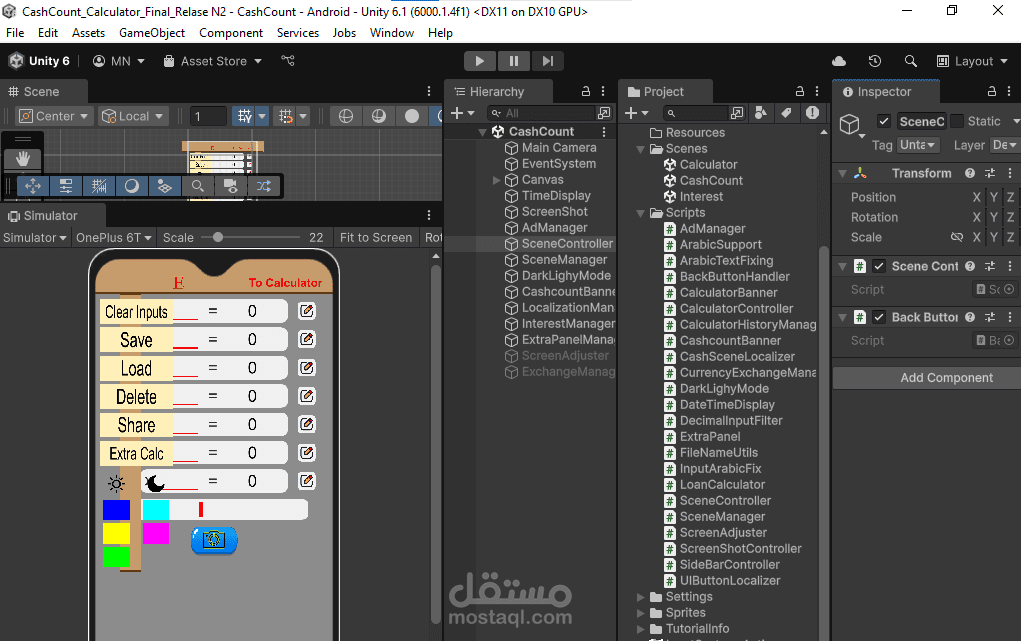Toggle GameObject active checkbox in Inspector
The image size is (1021, 641).
[x=884, y=121]
